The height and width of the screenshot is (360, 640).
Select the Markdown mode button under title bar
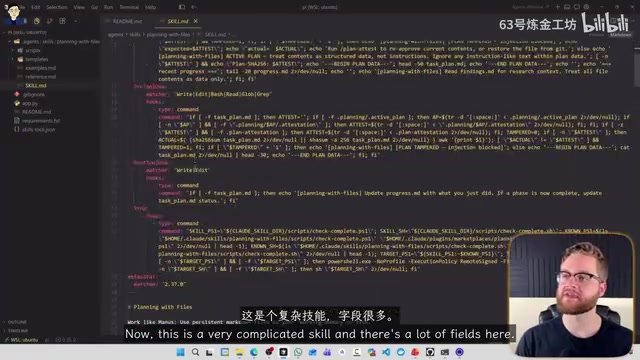[x=620, y=35]
